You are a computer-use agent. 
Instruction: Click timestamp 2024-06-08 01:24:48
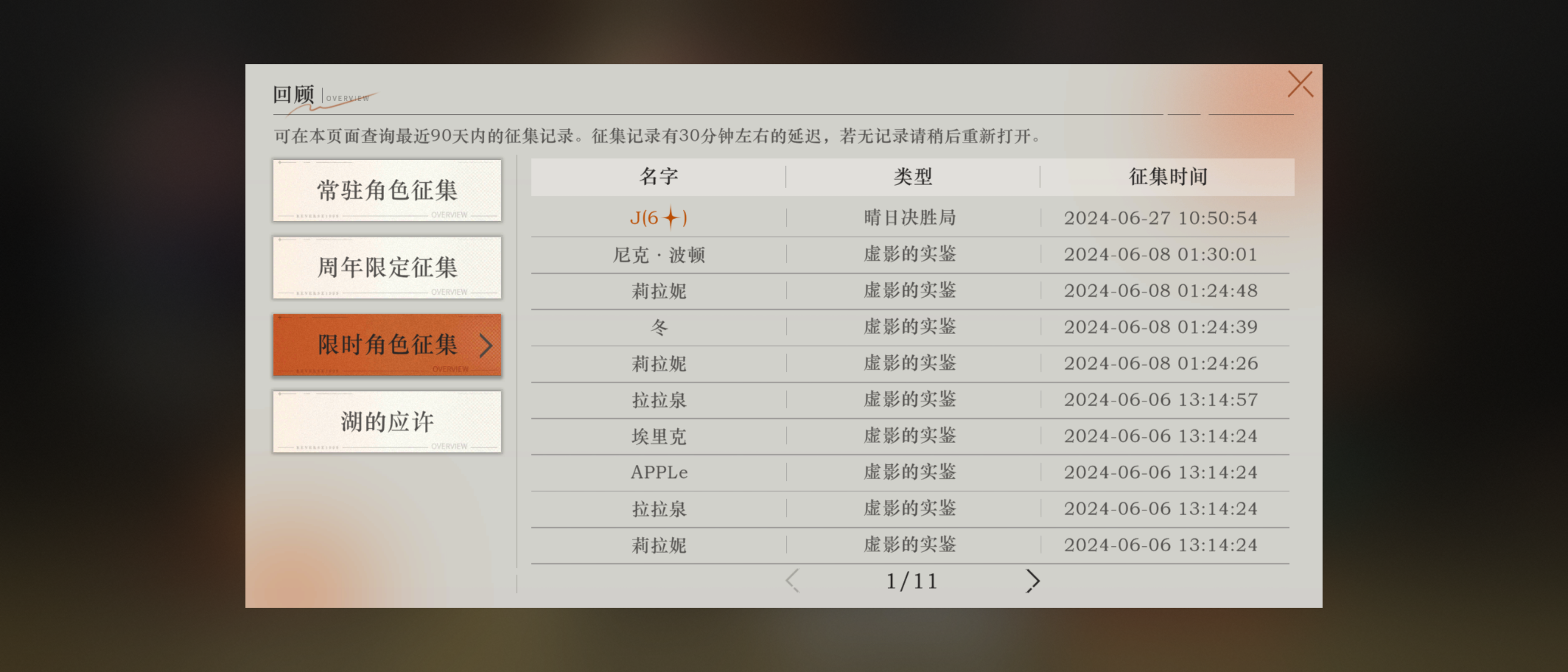point(1160,291)
